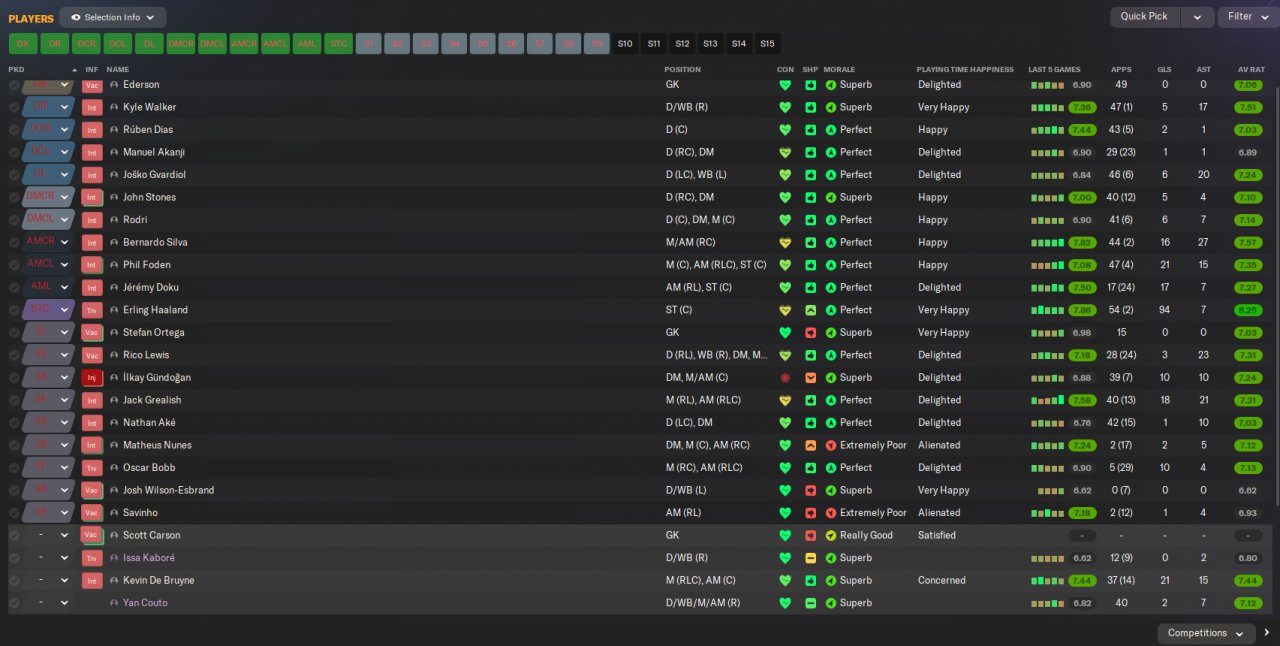Click the condition heart icon for Manuel Akanji

[785, 152]
